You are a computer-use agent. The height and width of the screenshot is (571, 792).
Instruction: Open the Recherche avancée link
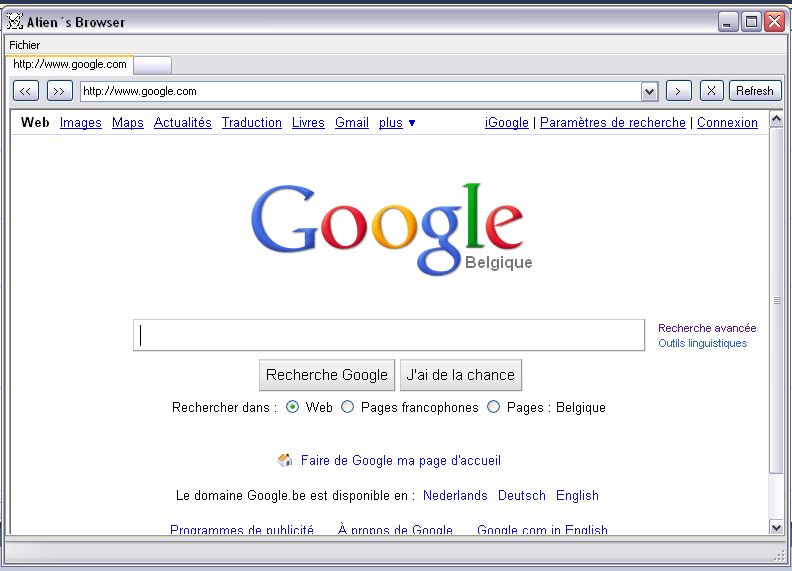coord(707,328)
